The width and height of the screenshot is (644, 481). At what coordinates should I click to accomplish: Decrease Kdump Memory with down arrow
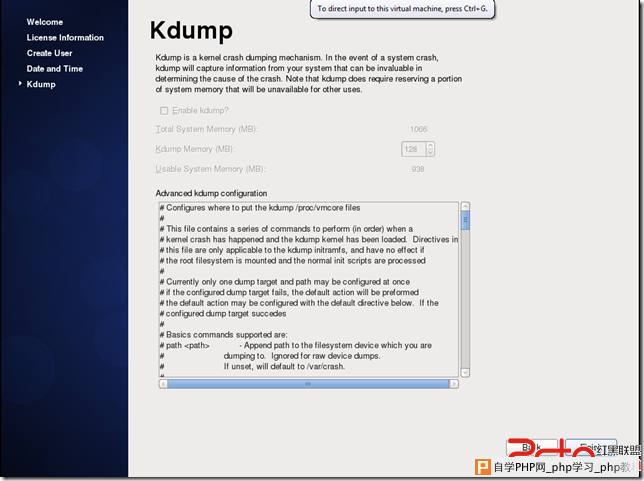pos(430,153)
